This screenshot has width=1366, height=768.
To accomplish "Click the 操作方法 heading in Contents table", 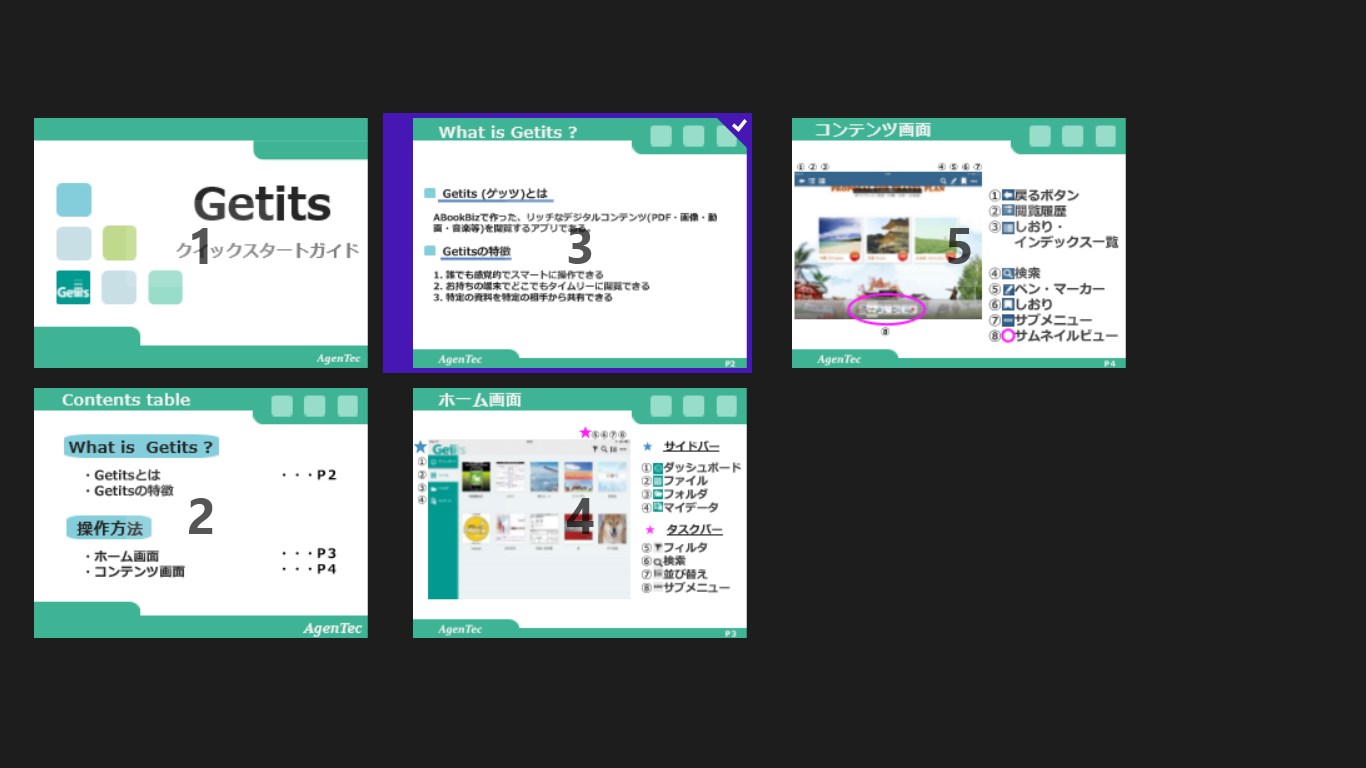I will [x=109, y=528].
